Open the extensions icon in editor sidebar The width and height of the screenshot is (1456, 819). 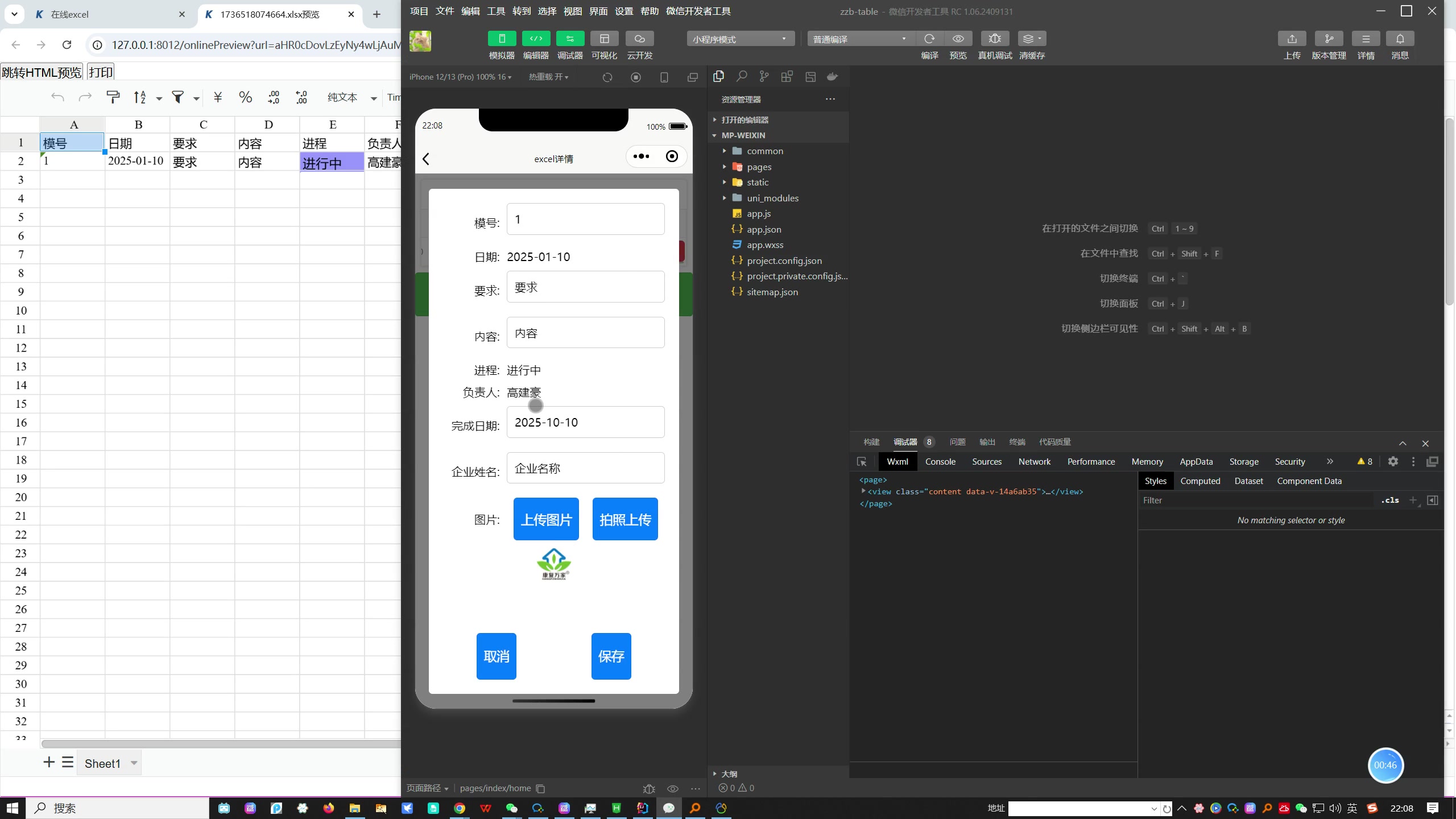[x=787, y=77]
